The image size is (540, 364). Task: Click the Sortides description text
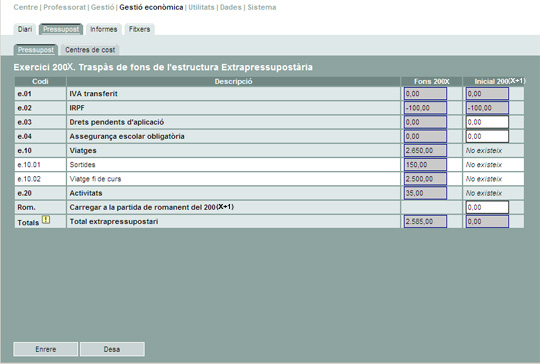[82, 165]
